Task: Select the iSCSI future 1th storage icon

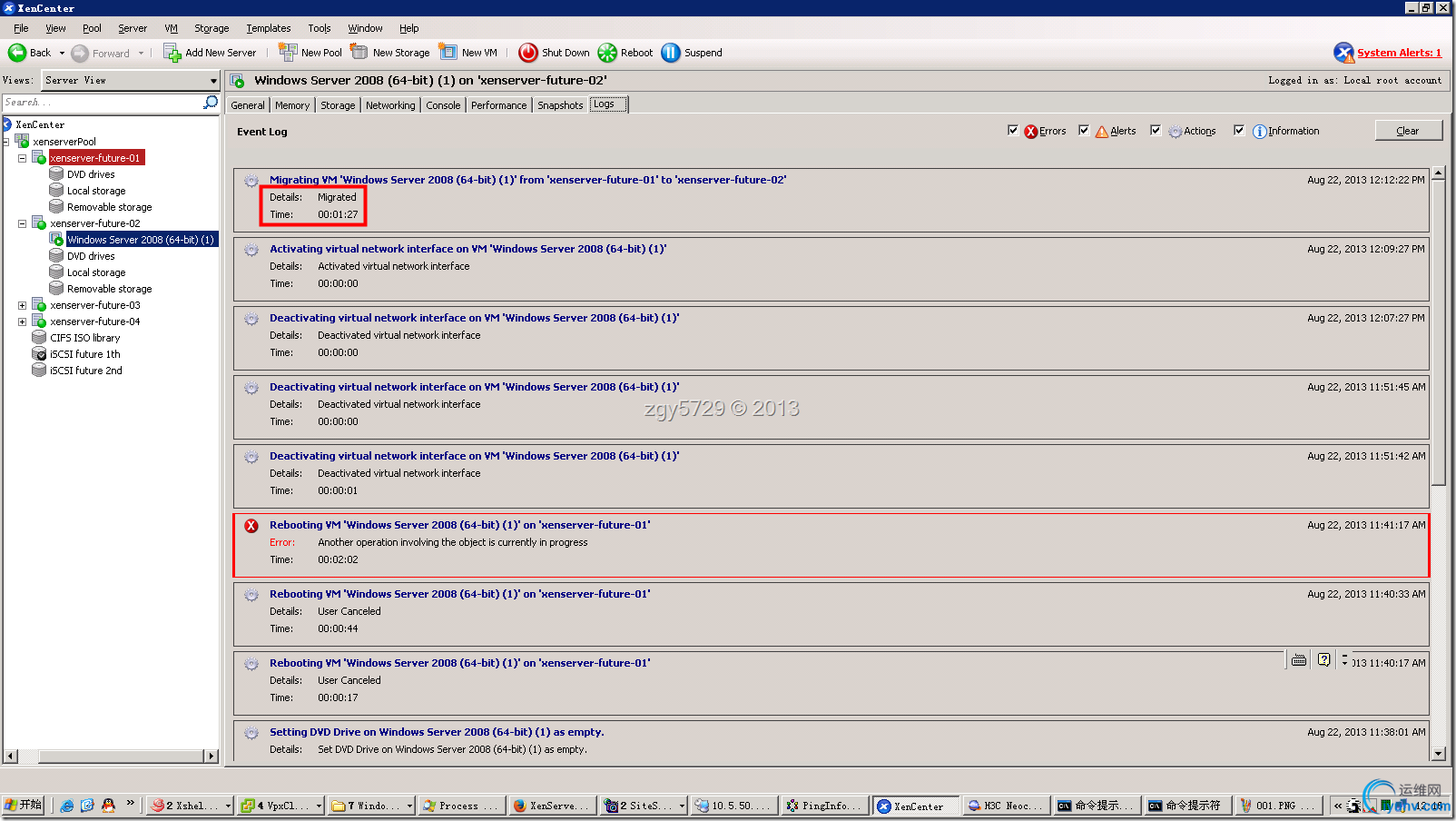Action: 39,353
